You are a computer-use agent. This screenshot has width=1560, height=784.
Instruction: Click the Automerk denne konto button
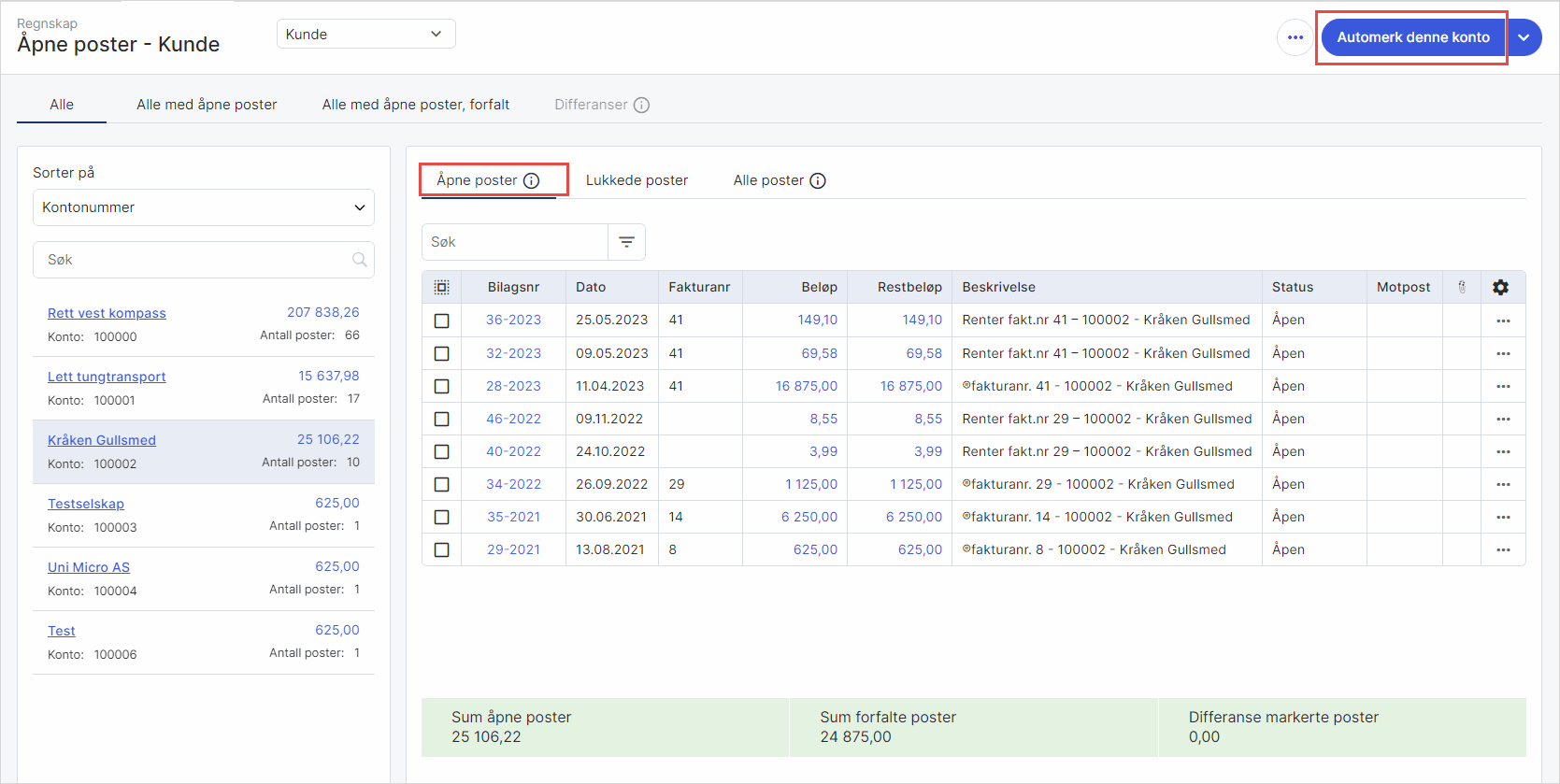click(x=1412, y=37)
